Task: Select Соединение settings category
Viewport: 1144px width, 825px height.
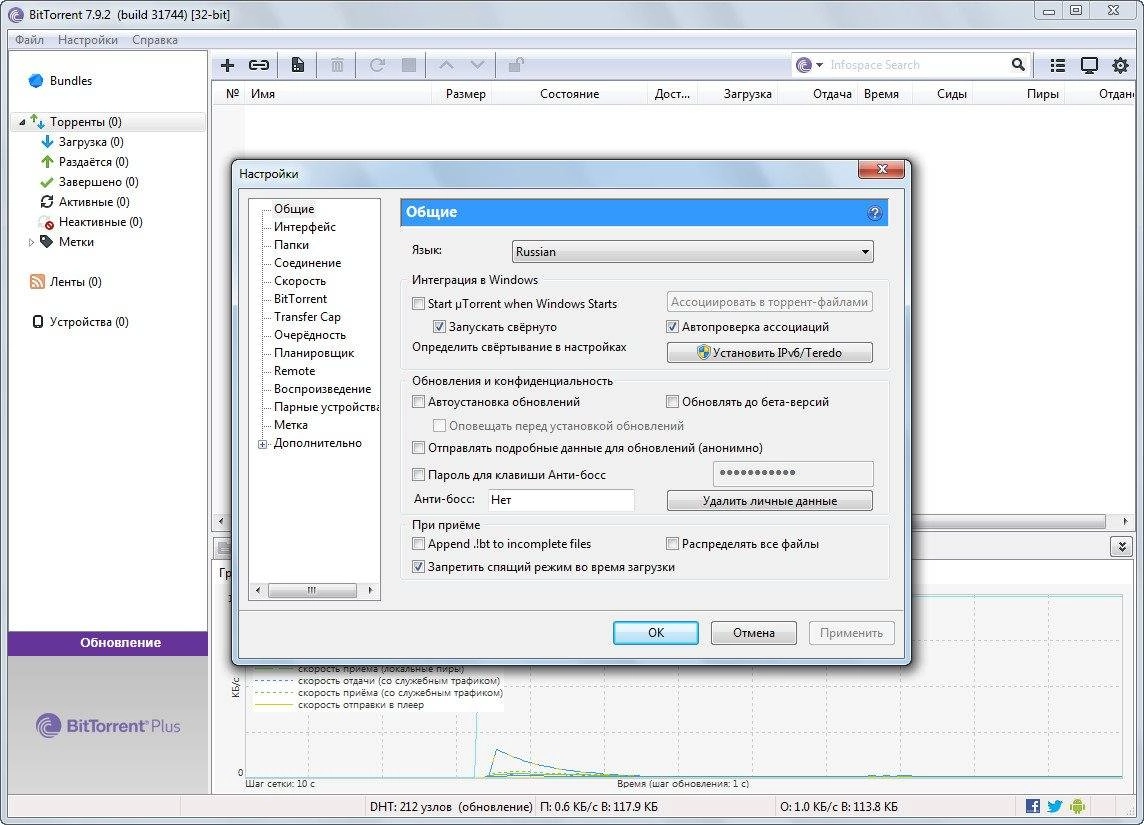Action: click(x=307, y=263)
